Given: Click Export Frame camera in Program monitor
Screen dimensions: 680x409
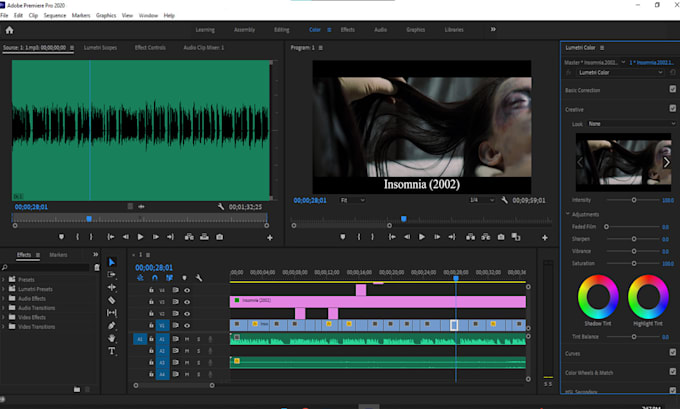Looking at the screenshot, I should [501, 237].
